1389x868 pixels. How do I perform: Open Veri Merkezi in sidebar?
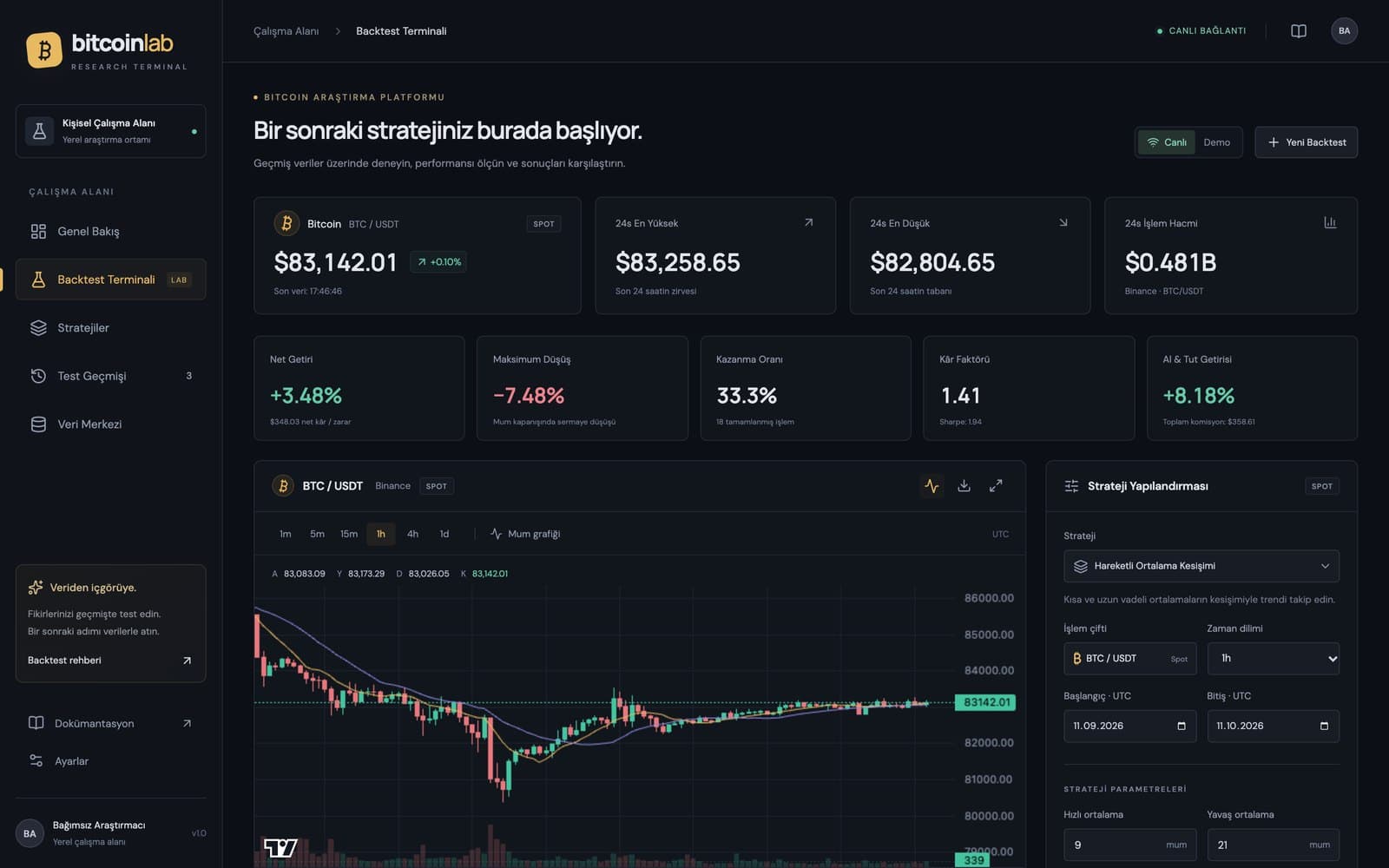(x=110, y=424)
